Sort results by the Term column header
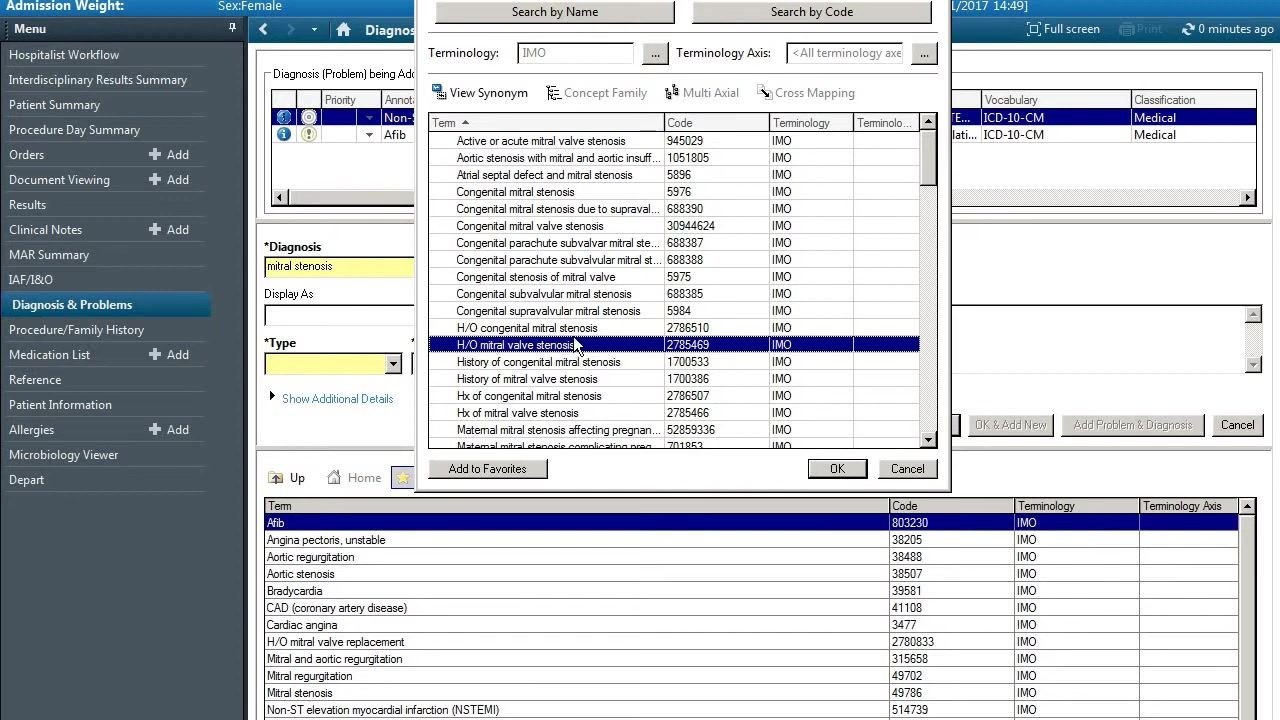The image size is (1280, 720). (x=546, y=123)
